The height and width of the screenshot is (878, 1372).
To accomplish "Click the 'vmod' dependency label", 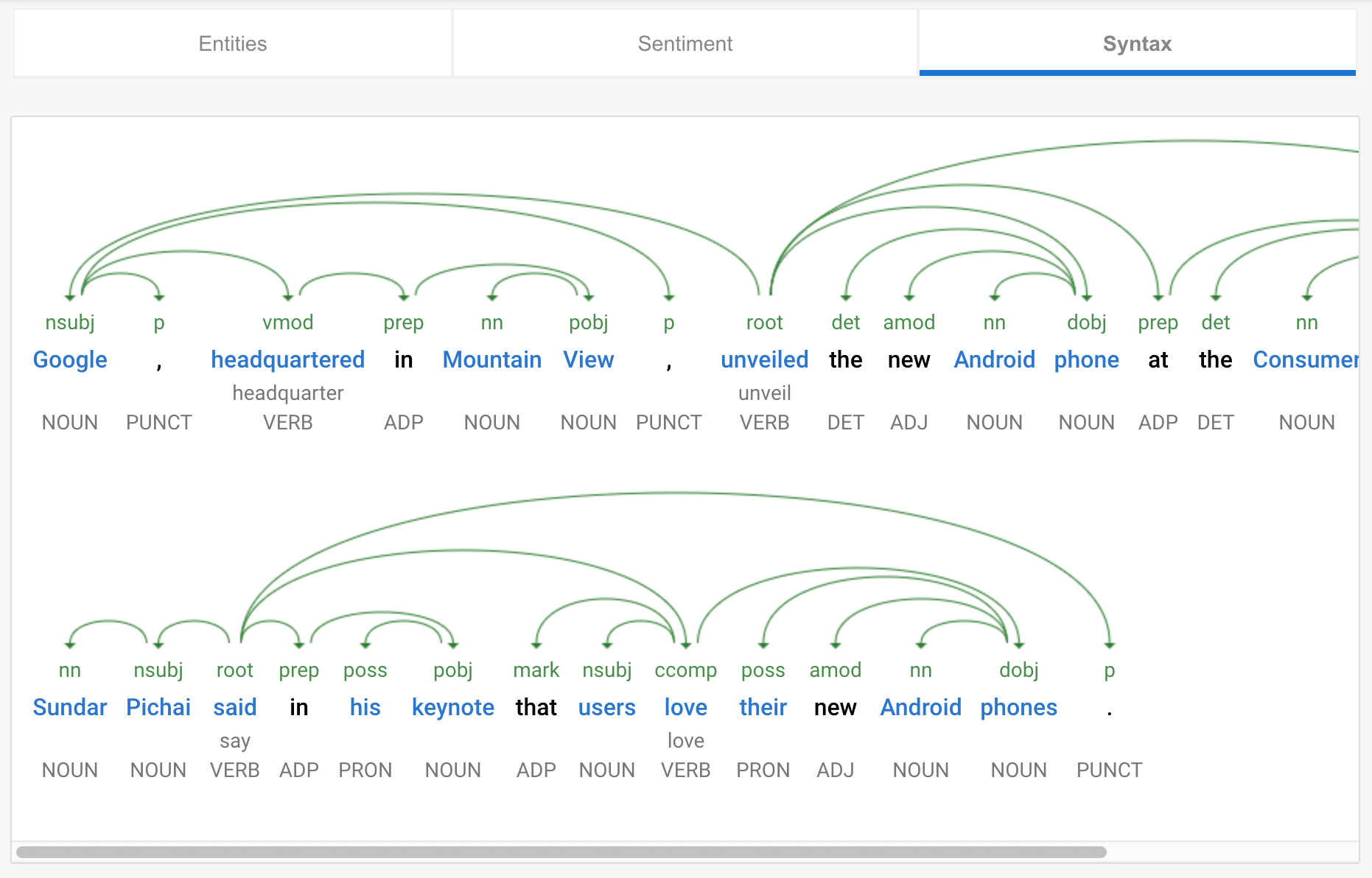I will click(x=287, y=323).
